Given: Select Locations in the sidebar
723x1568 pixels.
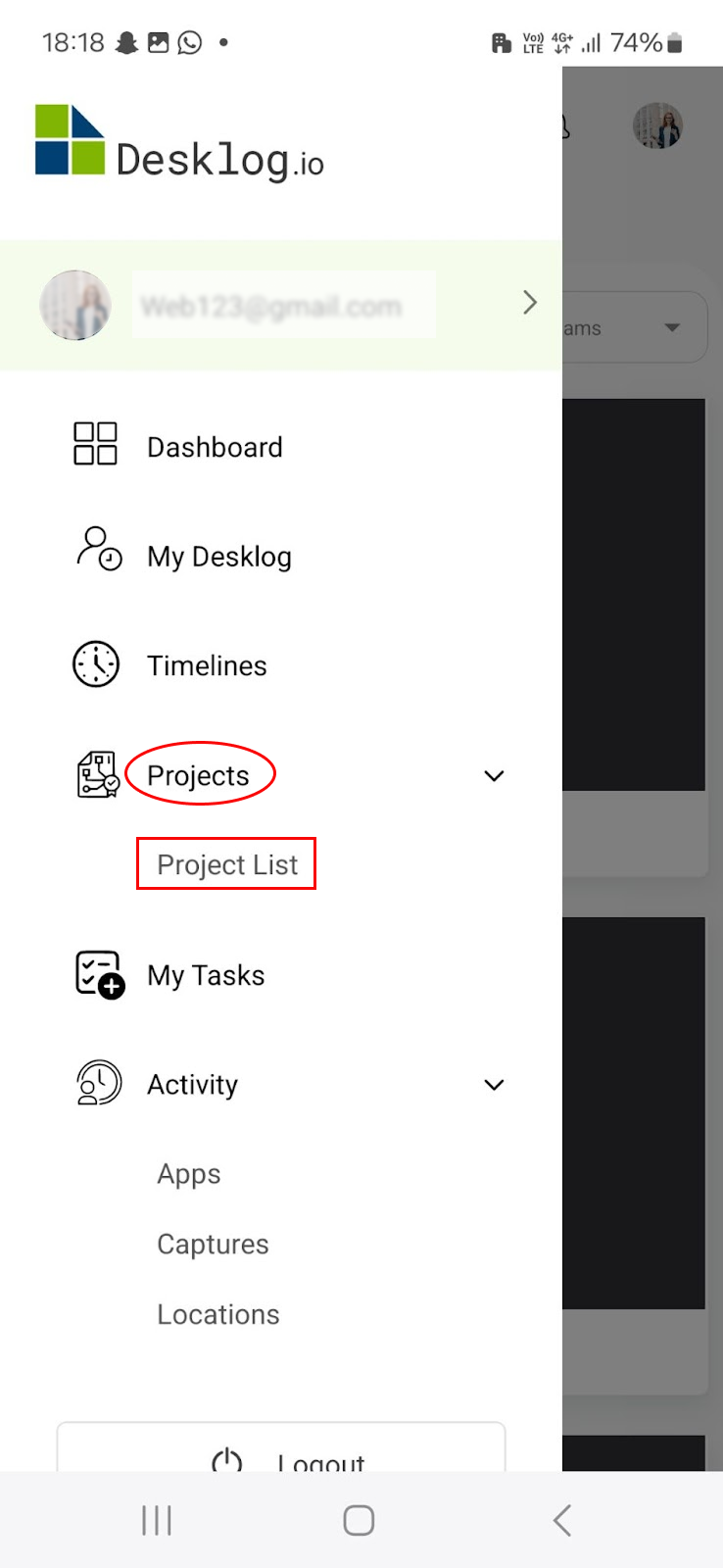Looking at the screenshot, I should point(217,1314).
